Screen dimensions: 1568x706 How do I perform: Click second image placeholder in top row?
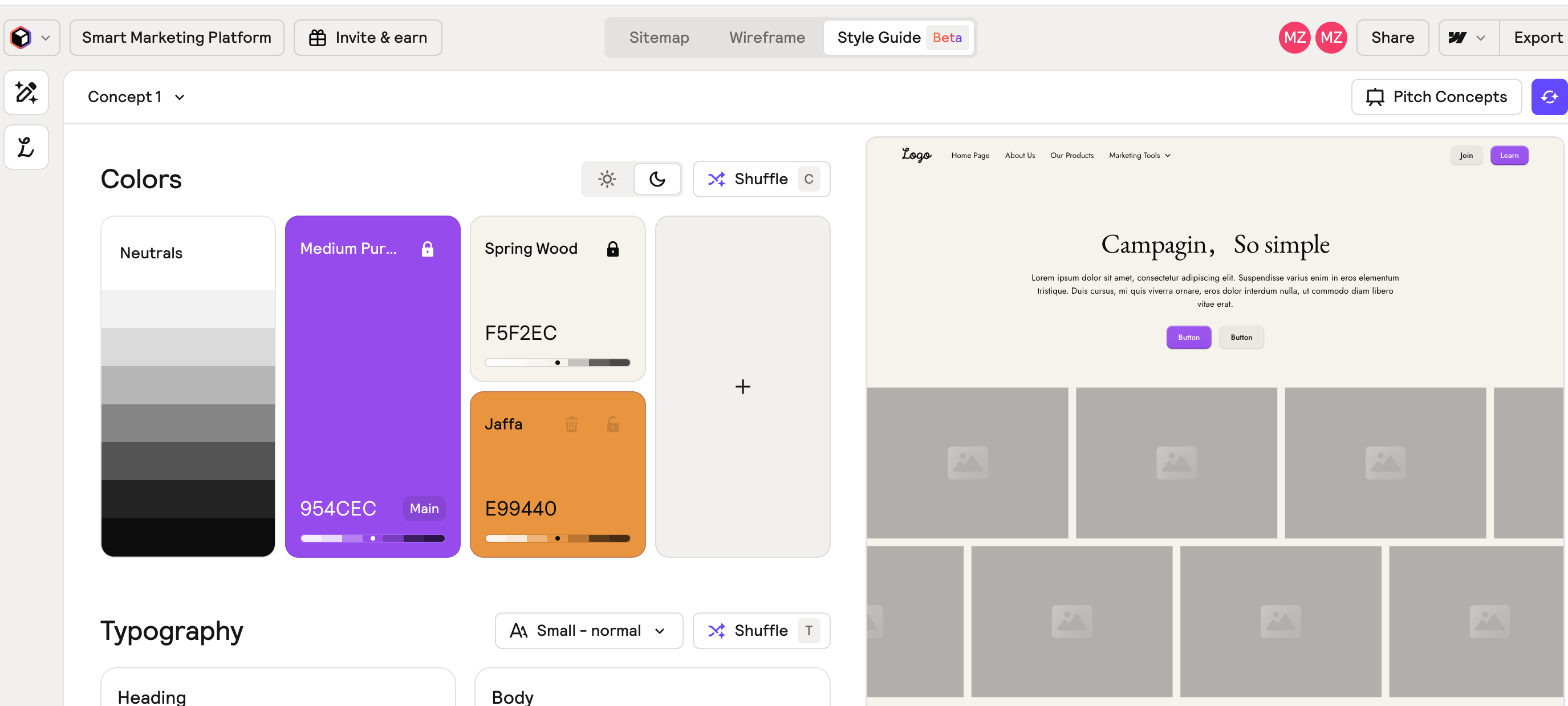tap(1176, 462)
